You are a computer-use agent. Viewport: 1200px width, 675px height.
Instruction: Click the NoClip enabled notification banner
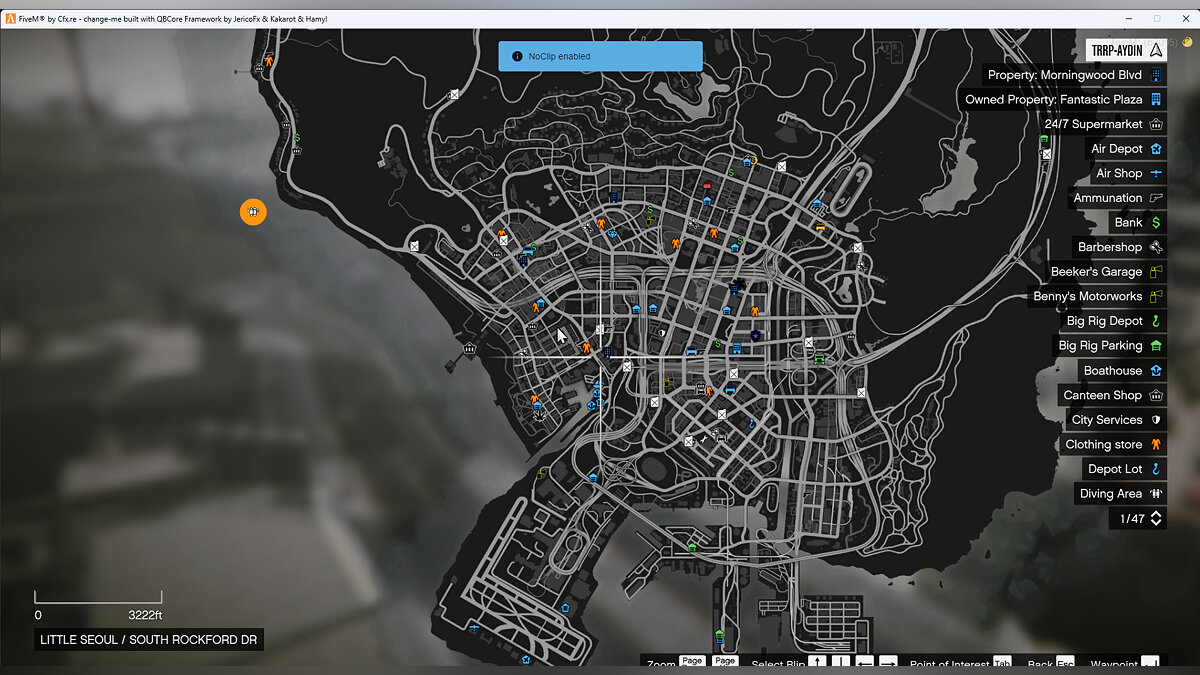coord(600,56)
